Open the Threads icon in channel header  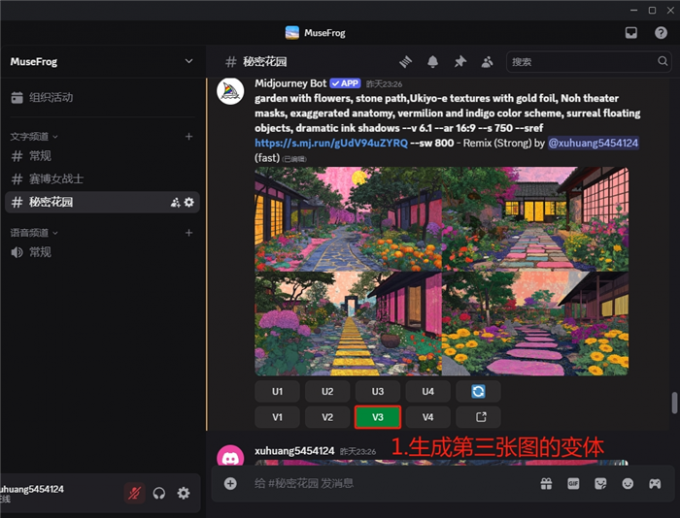tap(406, 62)
